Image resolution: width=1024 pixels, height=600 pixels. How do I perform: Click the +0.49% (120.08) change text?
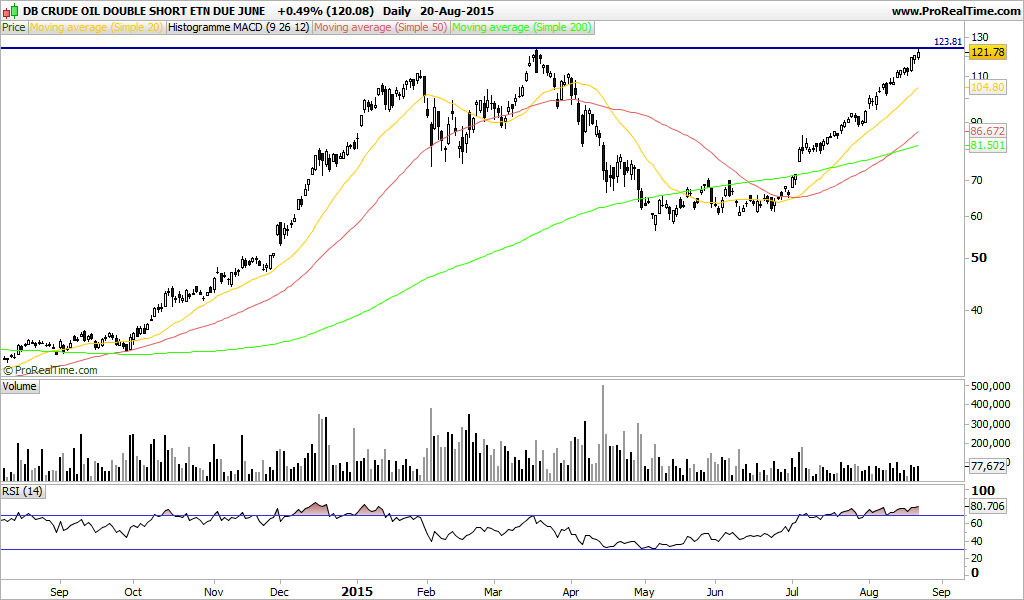(325, 11)
